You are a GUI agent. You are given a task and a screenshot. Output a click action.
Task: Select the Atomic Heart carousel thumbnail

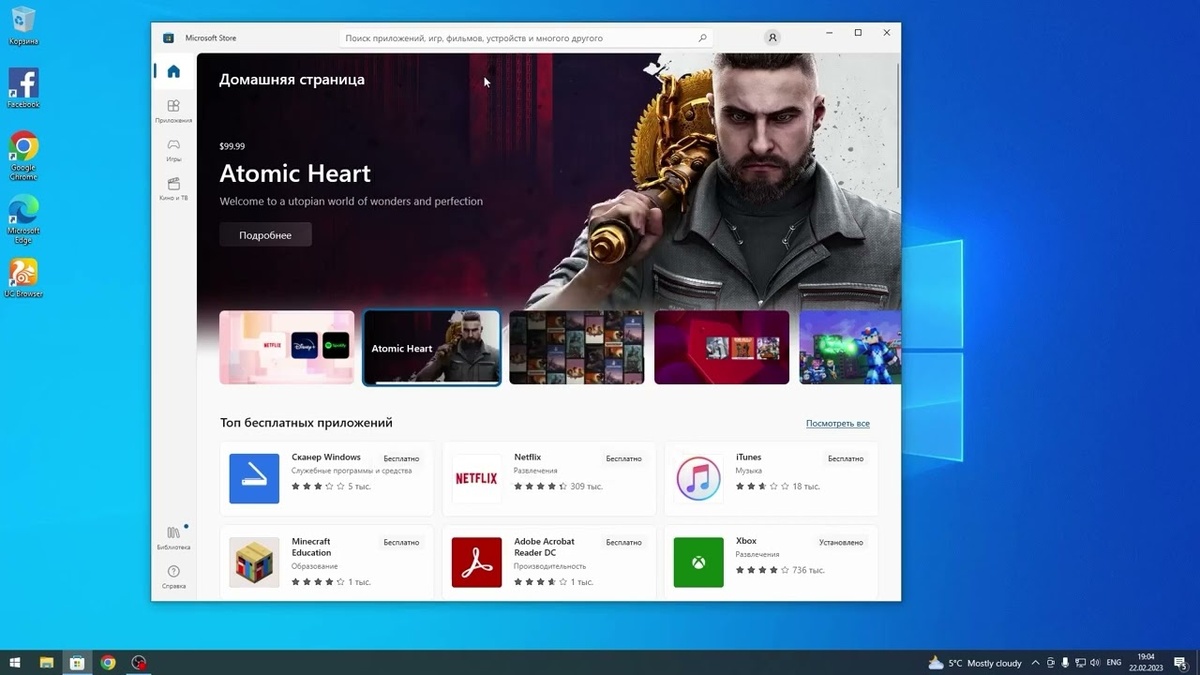pos(432,347)
